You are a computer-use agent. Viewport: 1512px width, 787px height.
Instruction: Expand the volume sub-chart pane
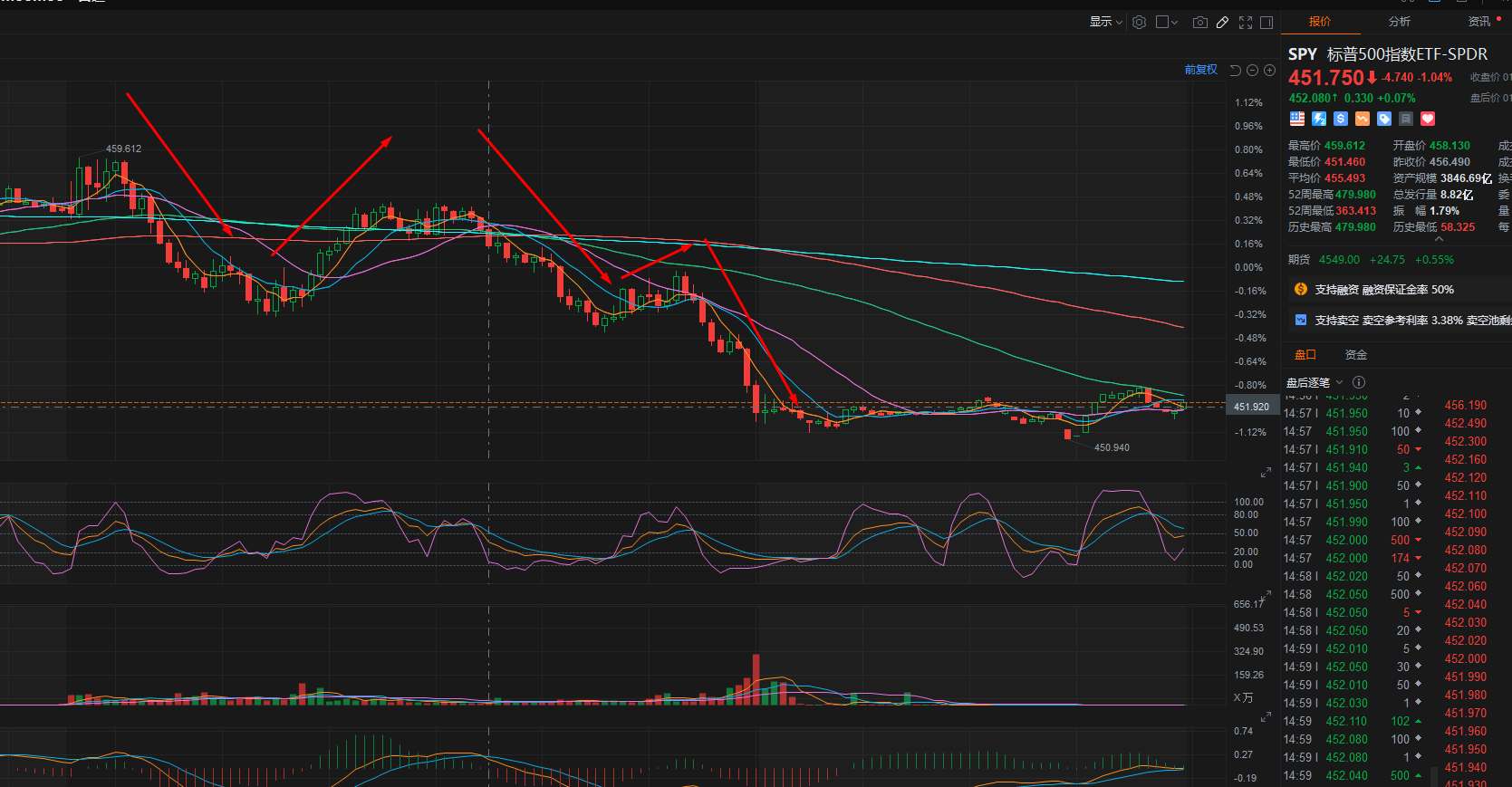point(1266,596)
